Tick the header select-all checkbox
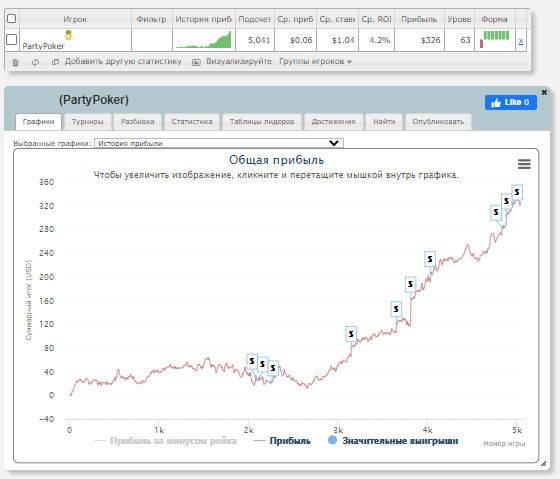This screenshot has width=560, height=479. (11, 19)
